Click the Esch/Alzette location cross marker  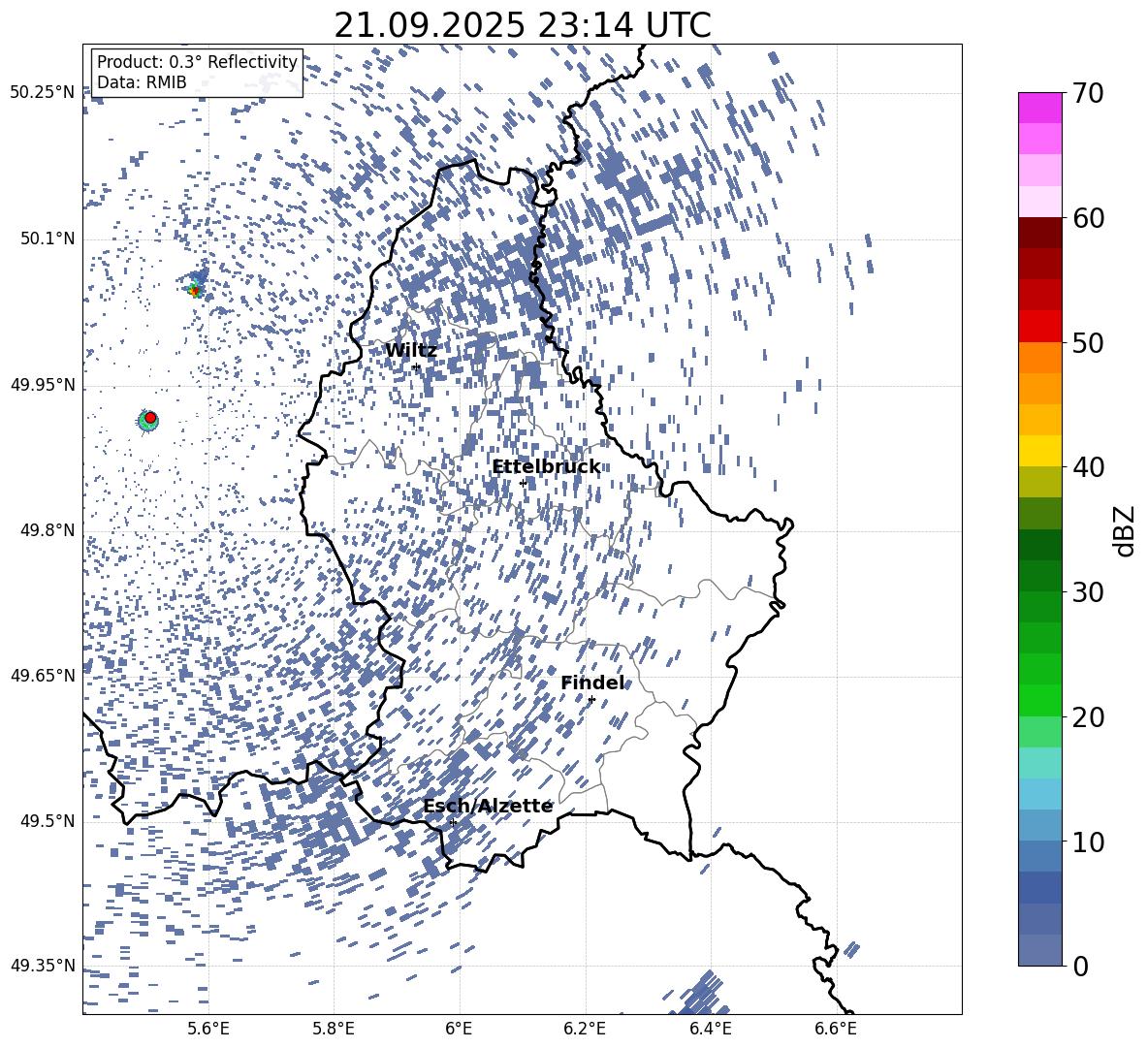453,822
